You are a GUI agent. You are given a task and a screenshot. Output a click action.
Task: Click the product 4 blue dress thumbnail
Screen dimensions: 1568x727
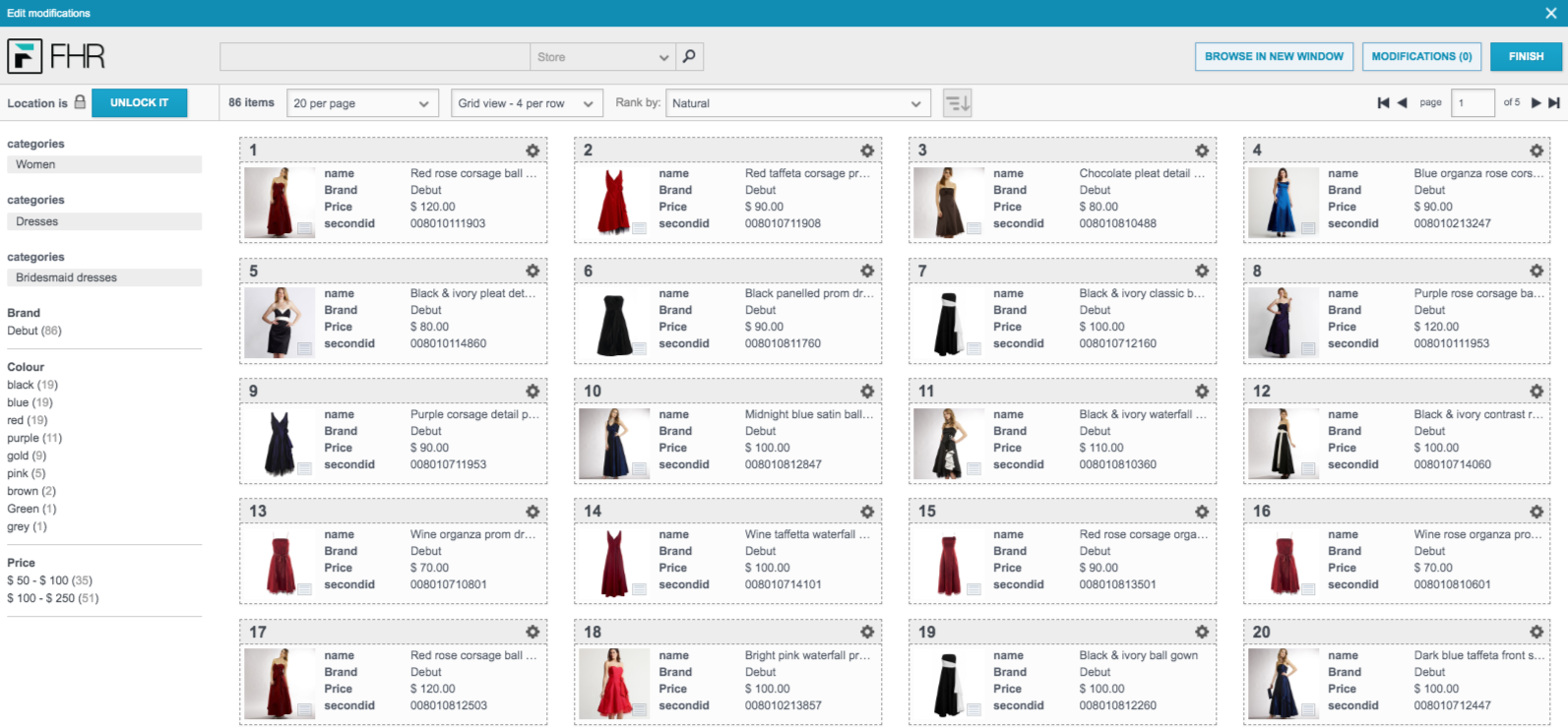[1283, 202]
